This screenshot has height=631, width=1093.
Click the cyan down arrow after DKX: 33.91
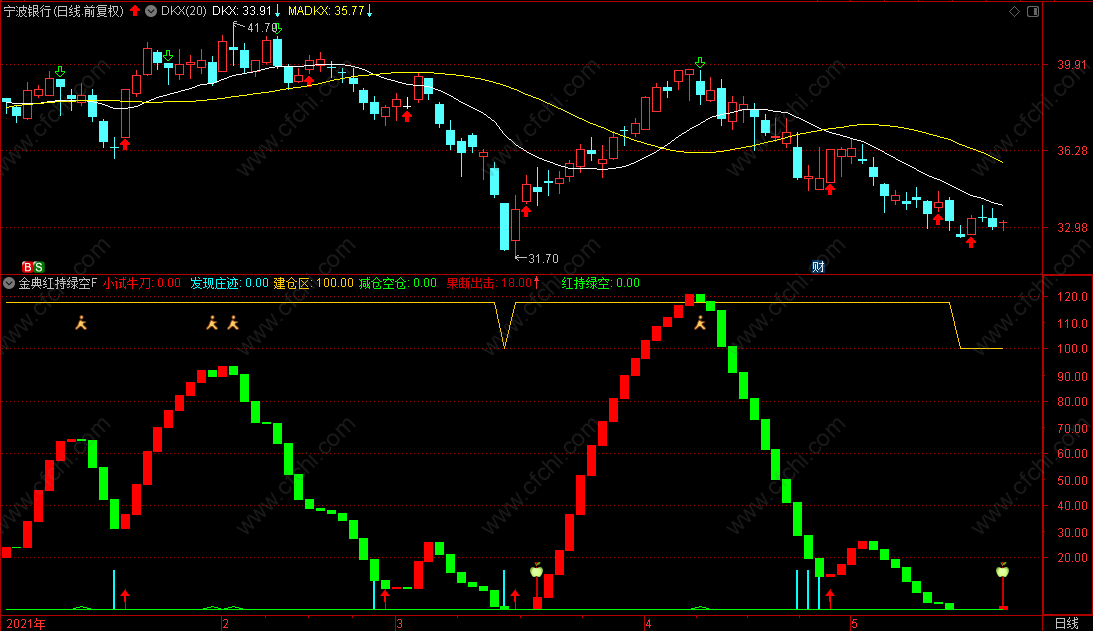click(277, 10)
